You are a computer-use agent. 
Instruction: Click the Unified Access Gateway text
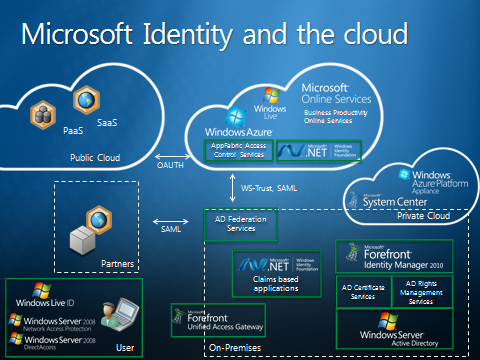pos(225,327)
